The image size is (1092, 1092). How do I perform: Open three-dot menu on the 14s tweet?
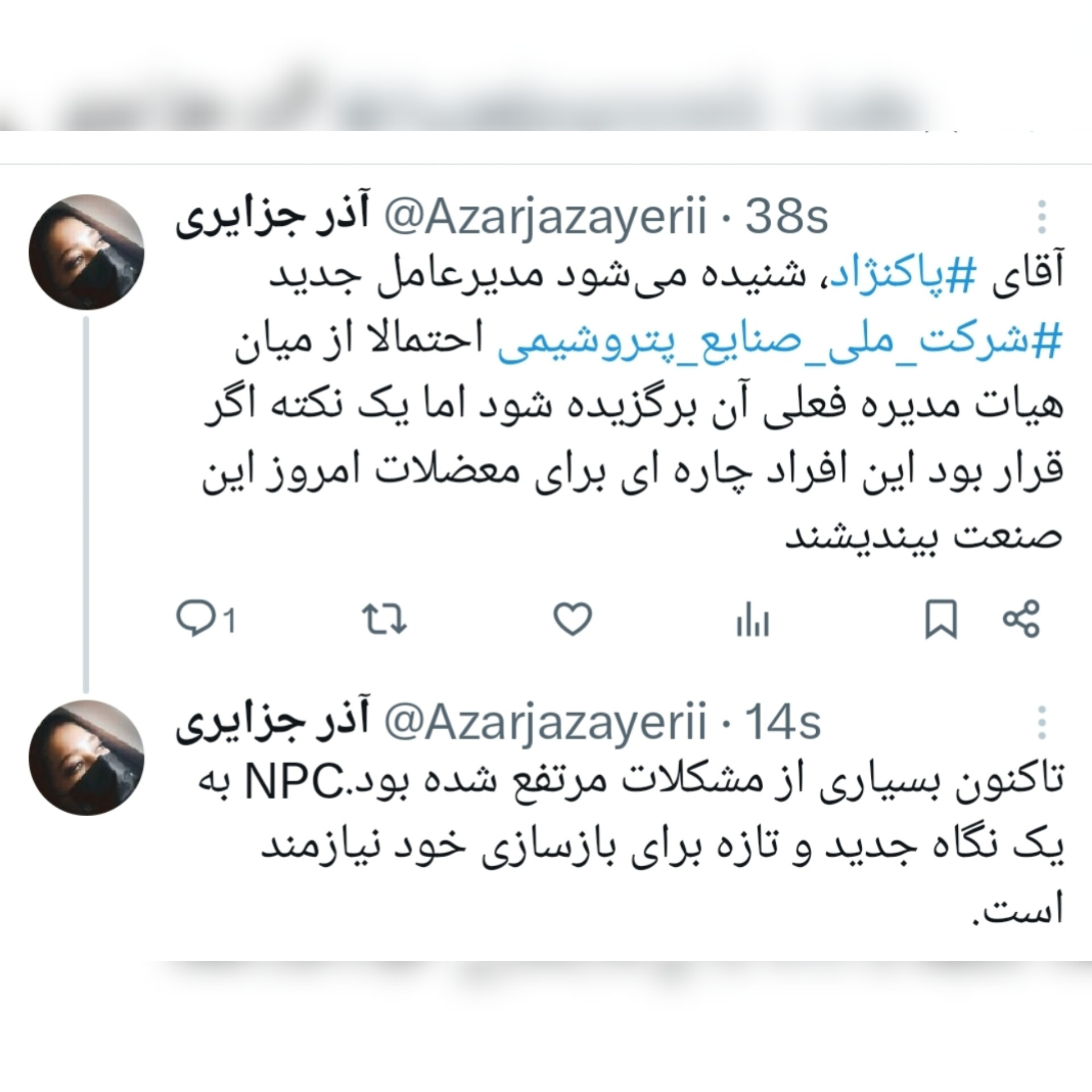tap(1042, 722)
